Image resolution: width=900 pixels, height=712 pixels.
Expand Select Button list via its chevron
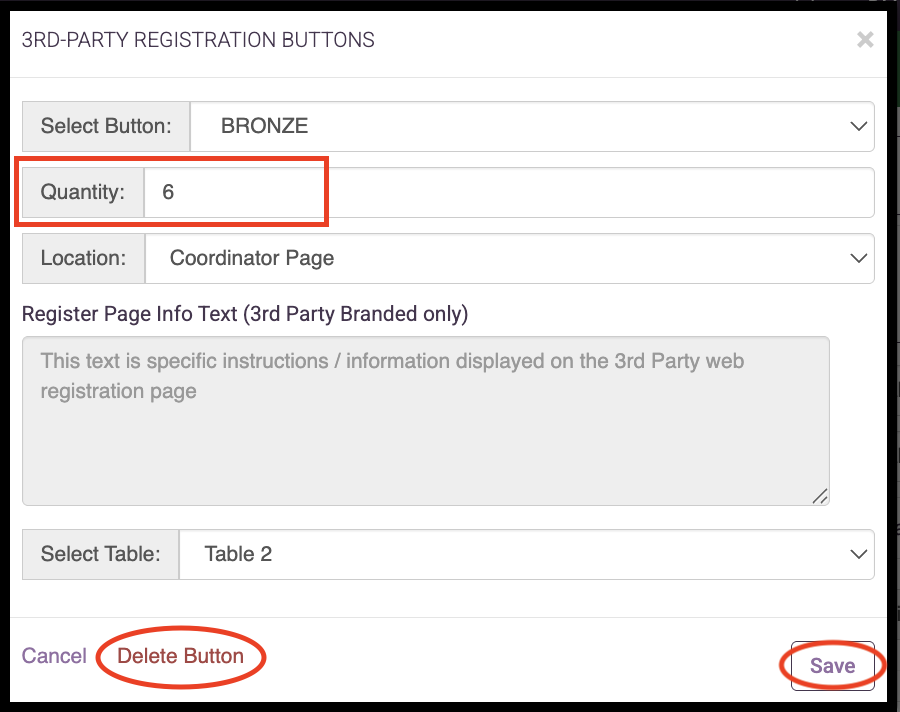point(858,126)
